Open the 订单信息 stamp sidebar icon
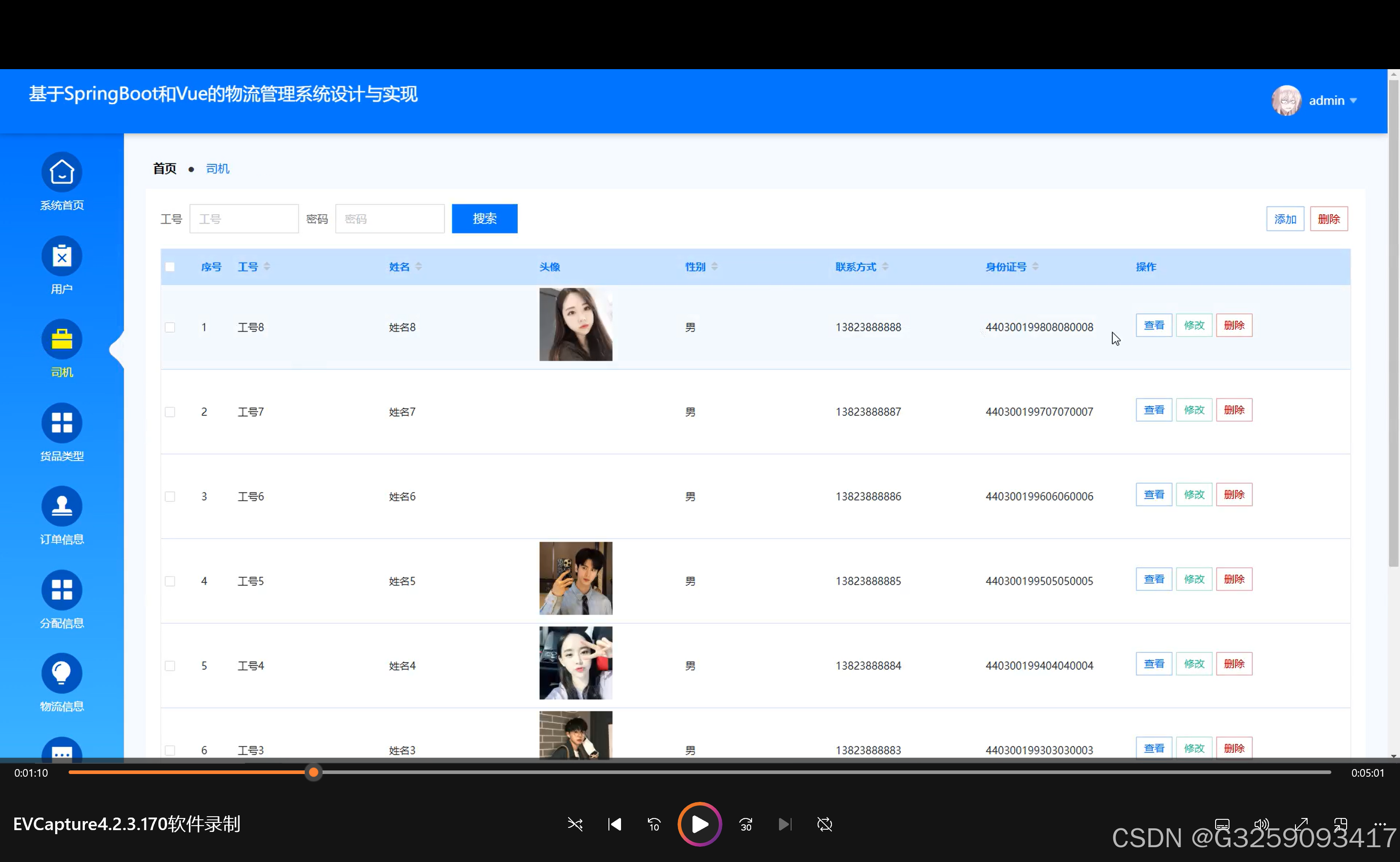This screenshot has height=862, width=1400. [x=61, y=506]
